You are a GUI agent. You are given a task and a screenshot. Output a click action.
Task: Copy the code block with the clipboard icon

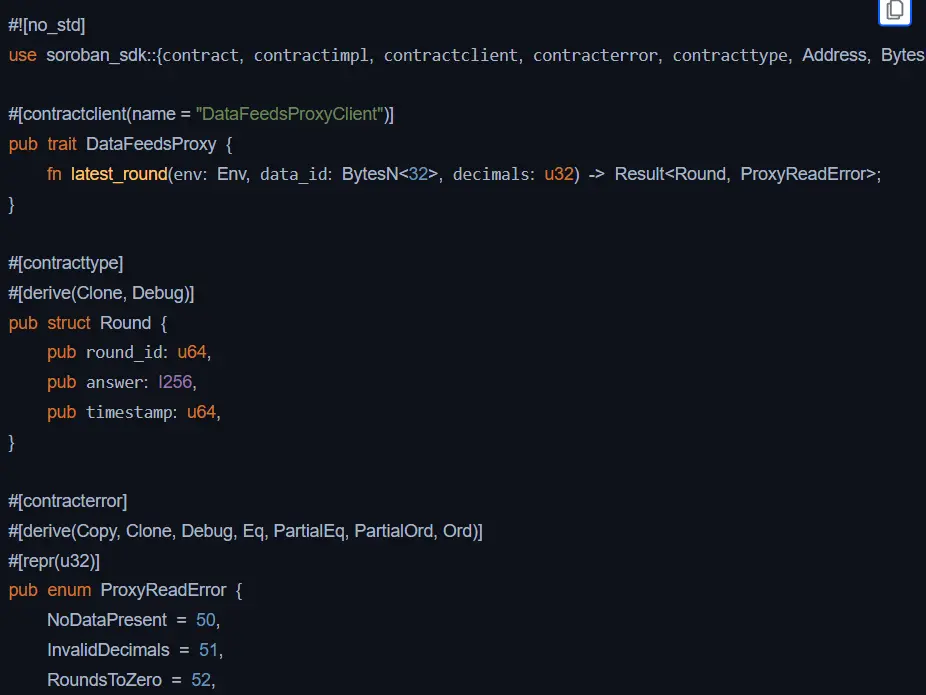click(895, 10)
